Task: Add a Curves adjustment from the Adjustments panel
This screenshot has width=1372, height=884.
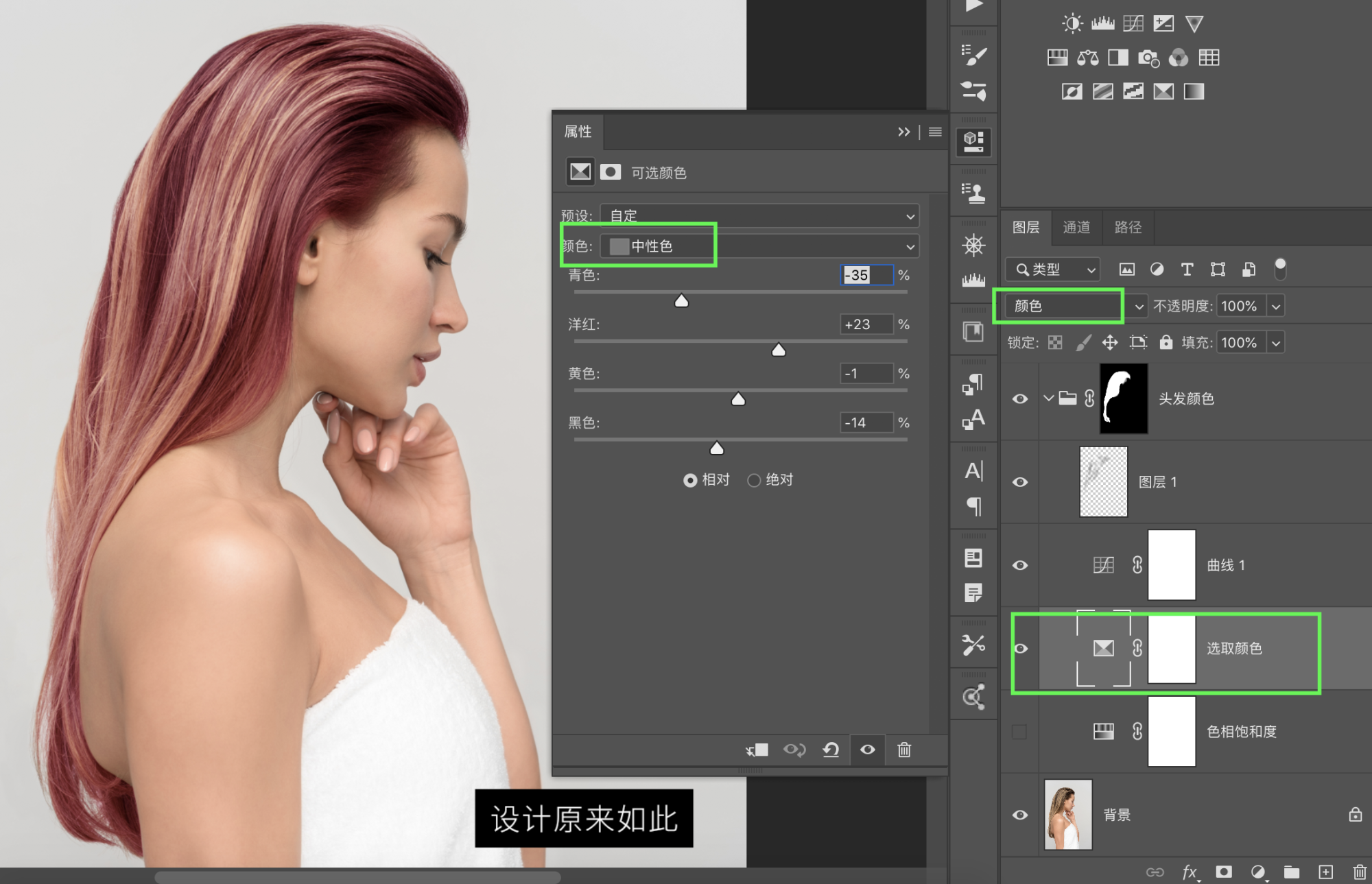Action: (x=1133, y=24)
